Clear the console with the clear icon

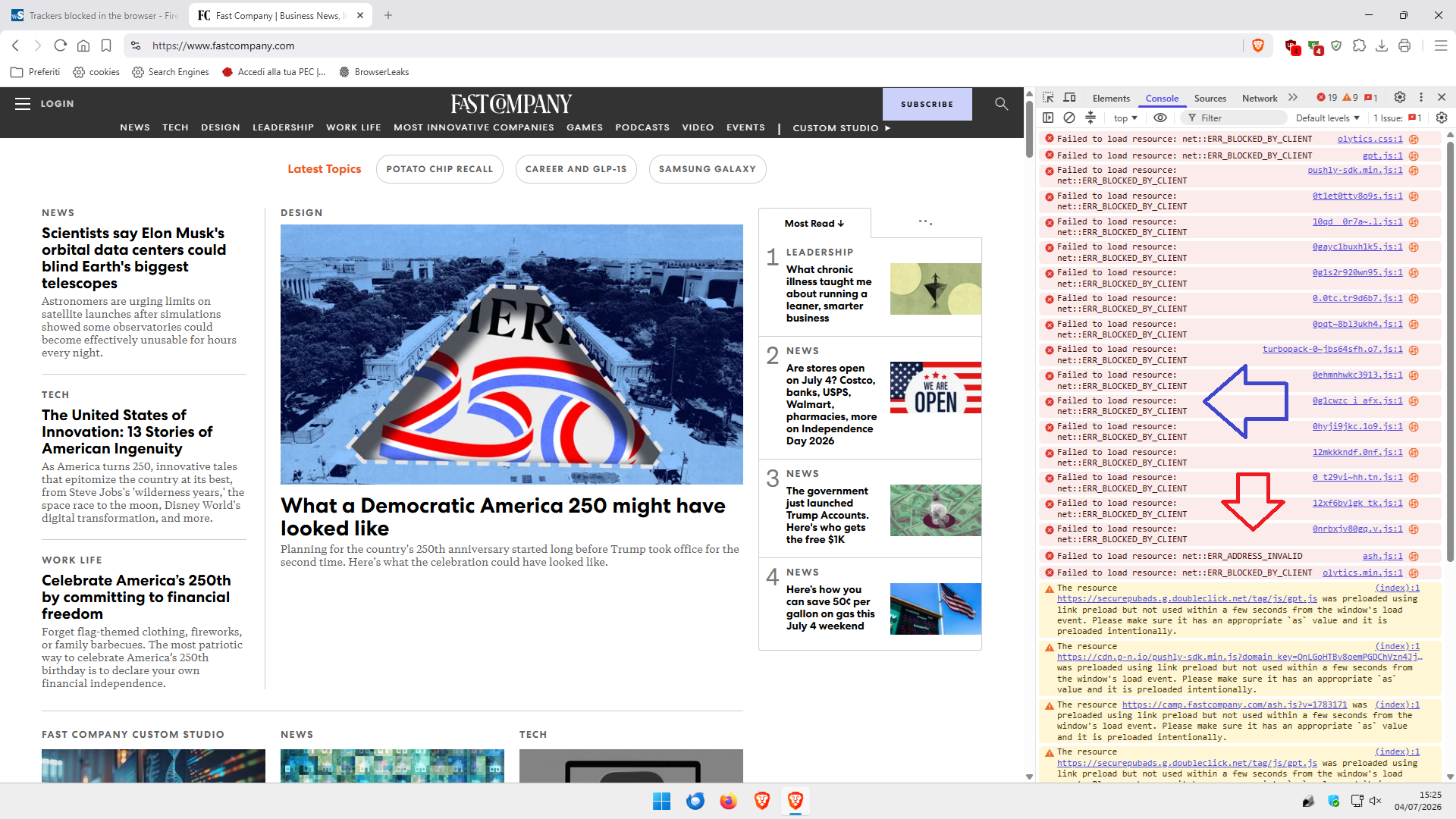pos(1069,118)
